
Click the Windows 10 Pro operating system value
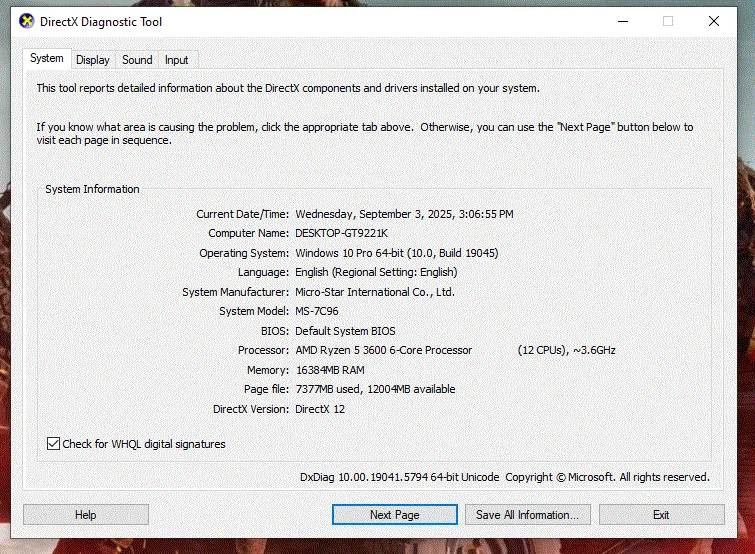coord(397,253)
